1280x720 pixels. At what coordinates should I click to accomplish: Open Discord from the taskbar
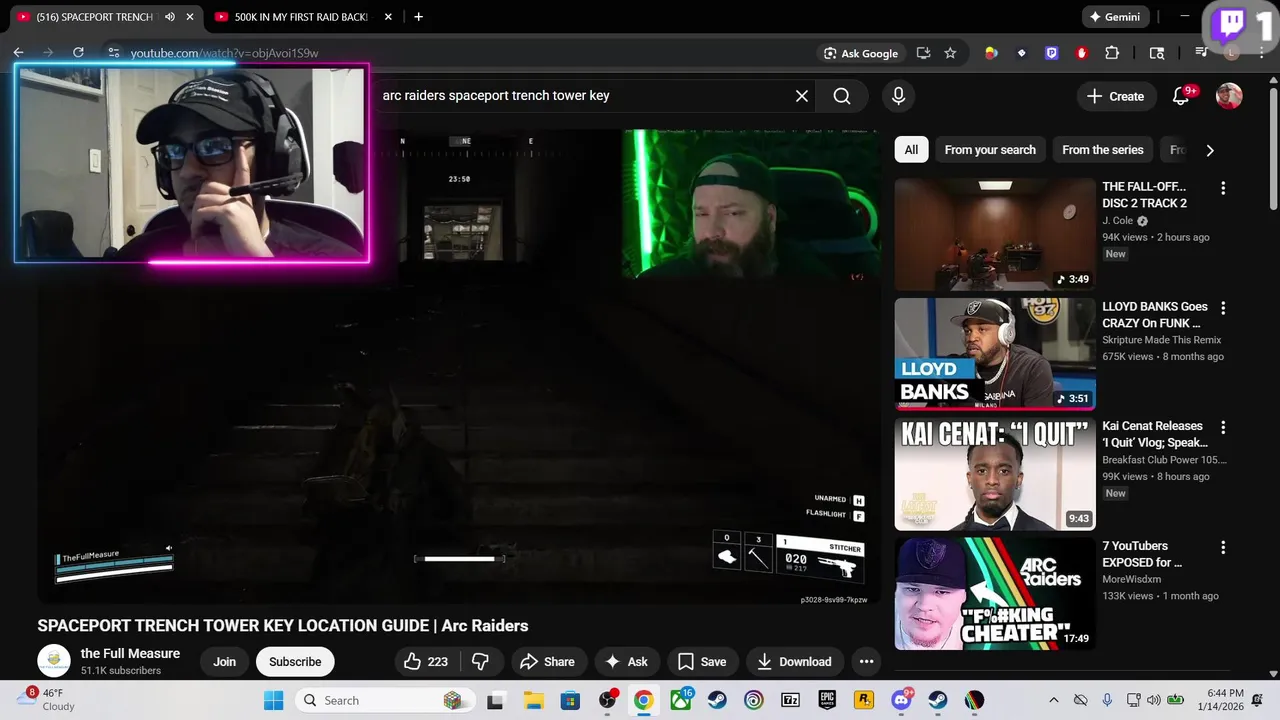pos(901,700)
